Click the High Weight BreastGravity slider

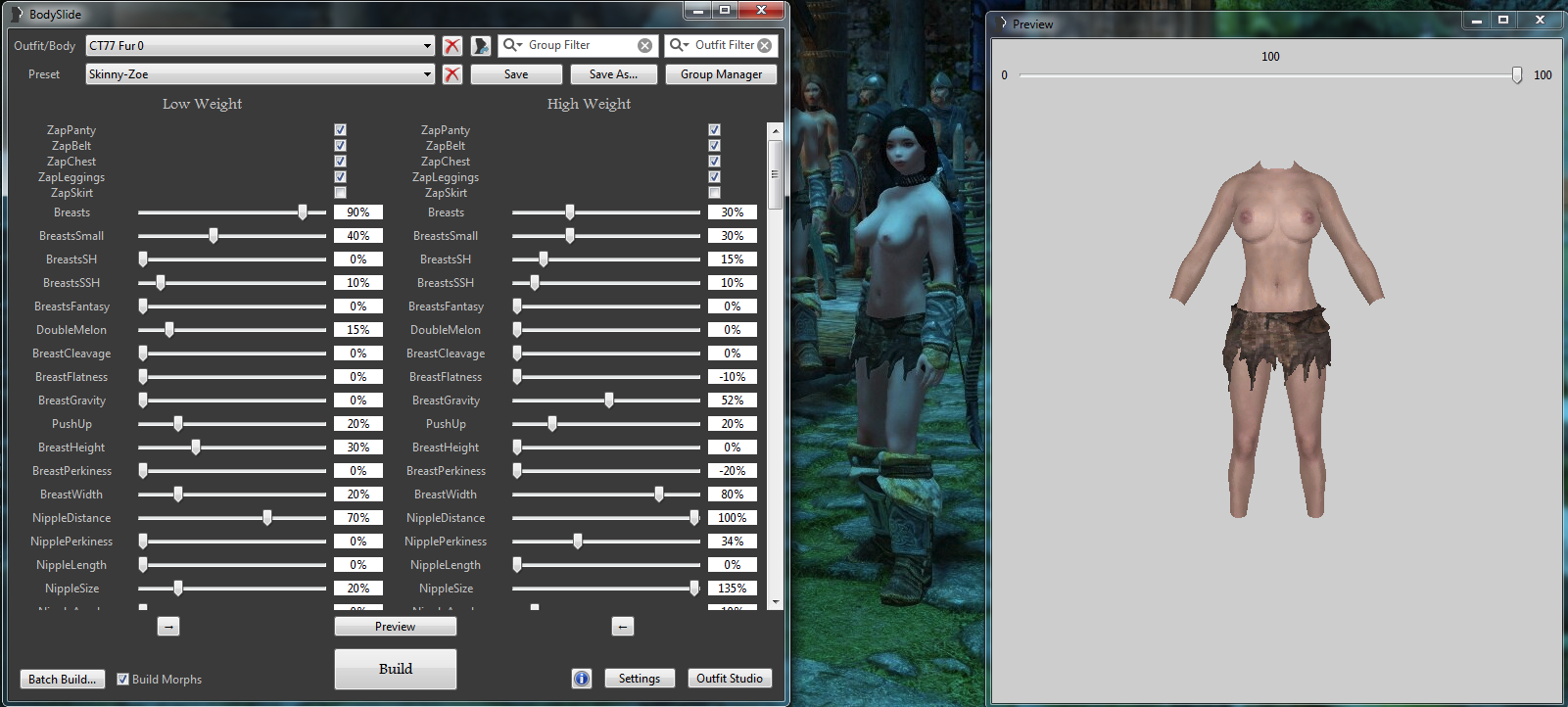click(606, 401)
